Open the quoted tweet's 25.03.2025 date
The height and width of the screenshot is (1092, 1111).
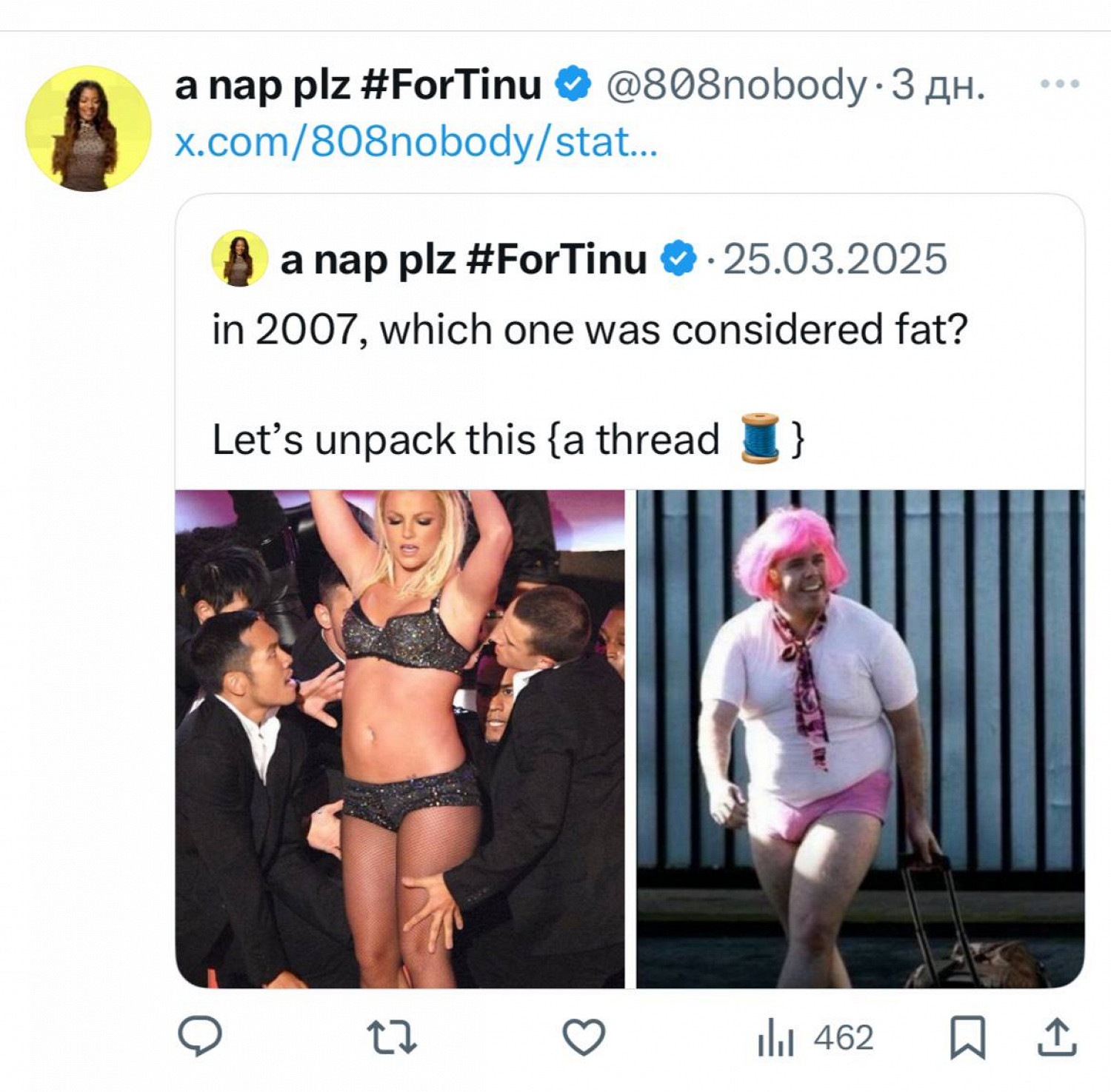[x=835, y=259]
